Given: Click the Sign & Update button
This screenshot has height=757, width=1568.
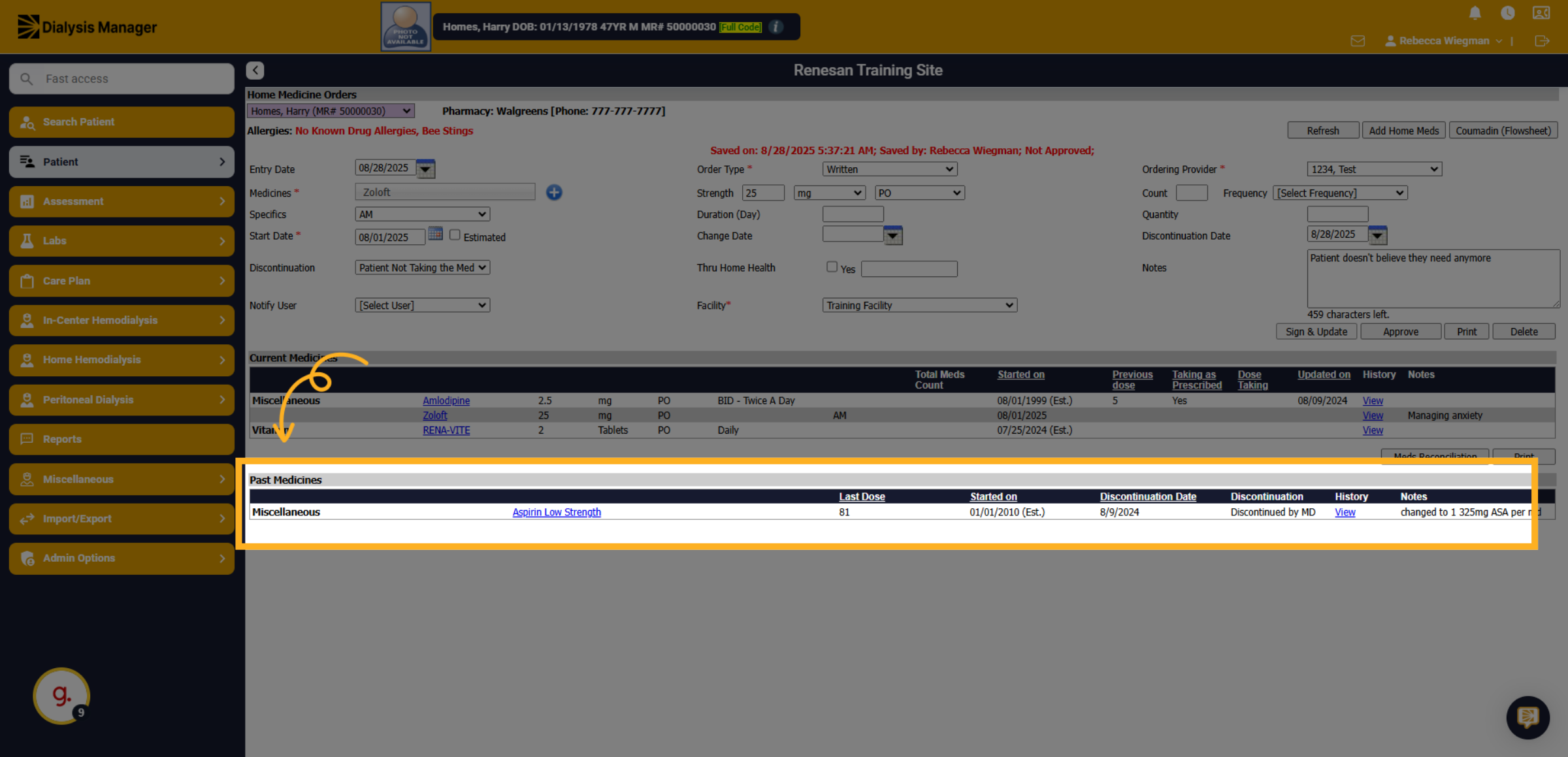Looking at the screenshot, I should coord(1316,332).
